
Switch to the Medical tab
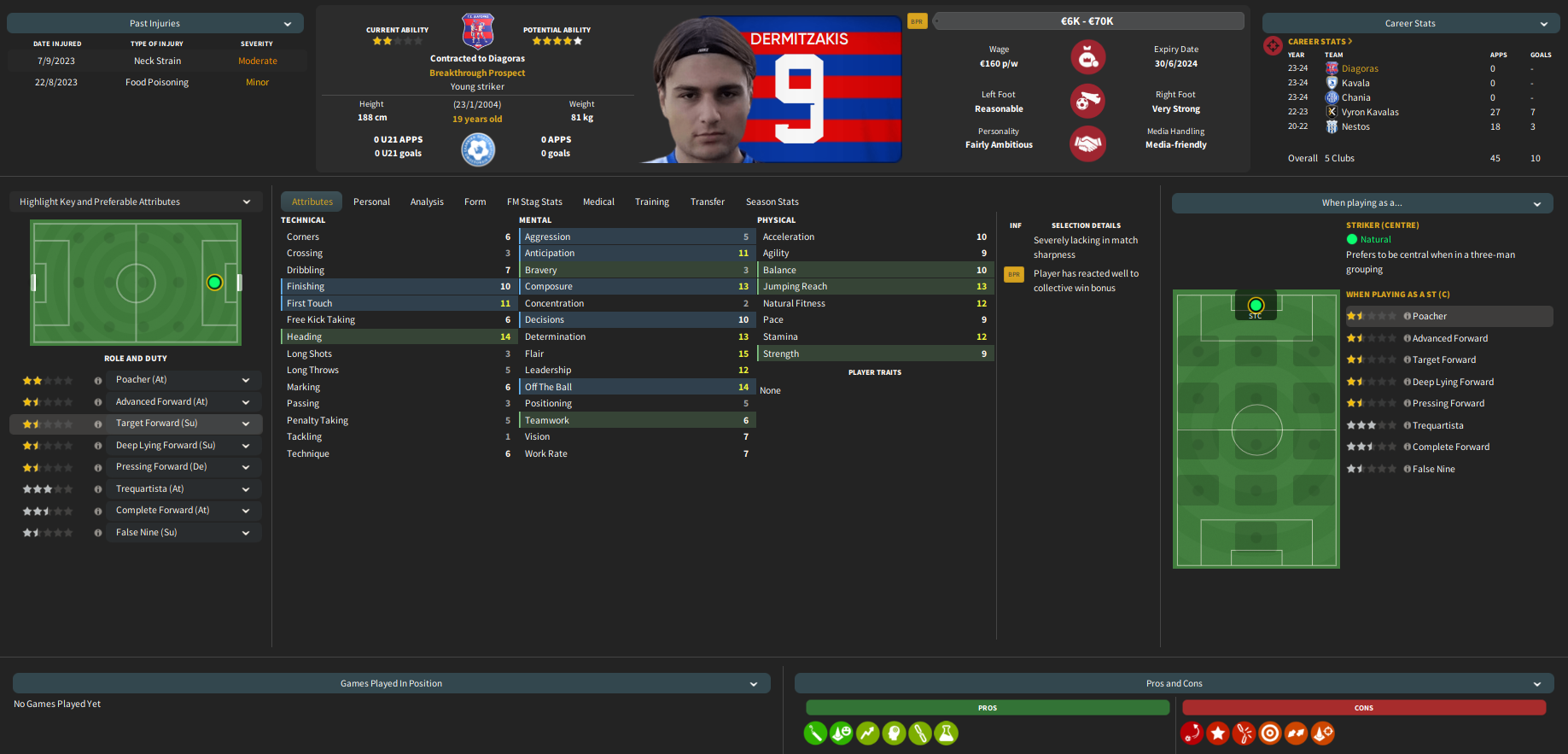tap(598, 202)
